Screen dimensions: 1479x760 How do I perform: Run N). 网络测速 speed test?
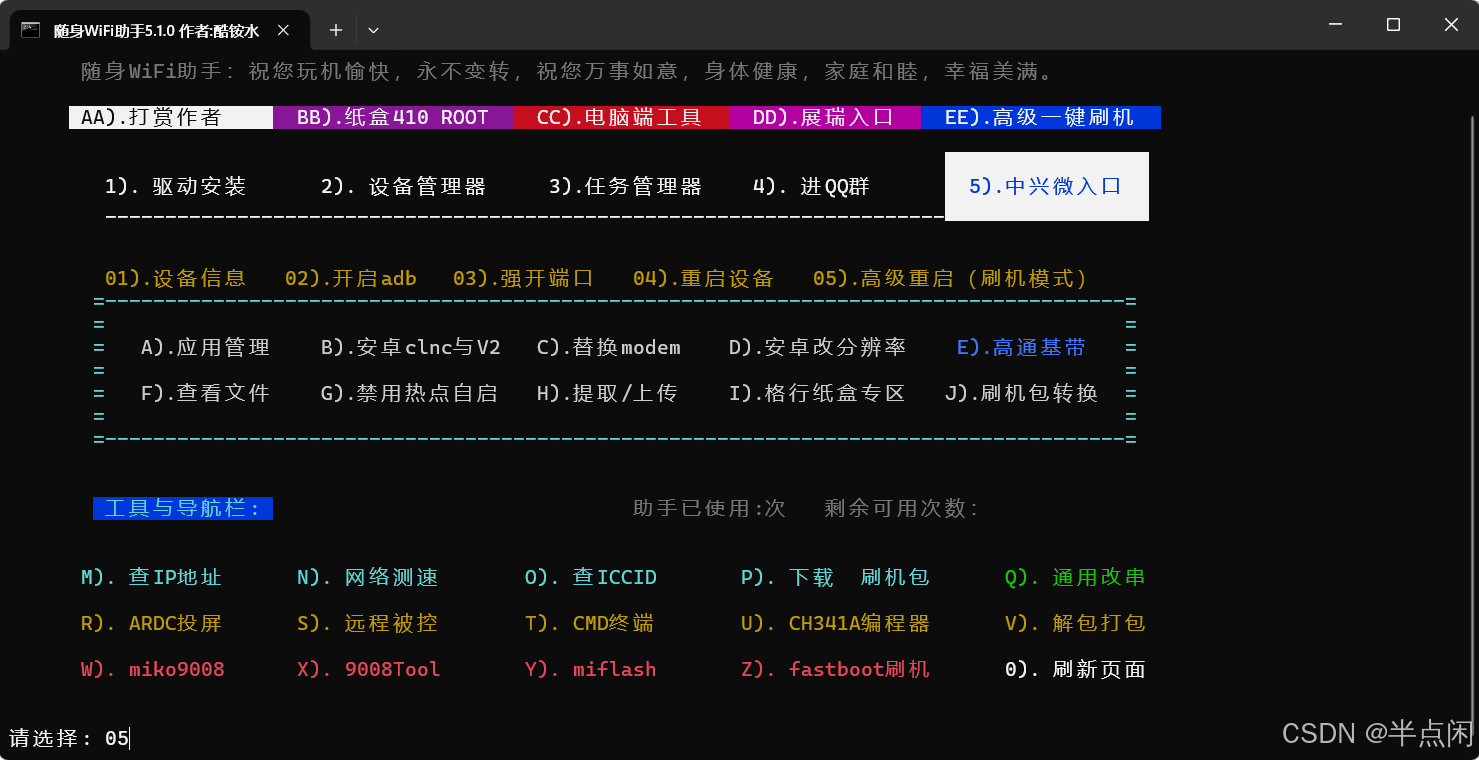point(368,577)
